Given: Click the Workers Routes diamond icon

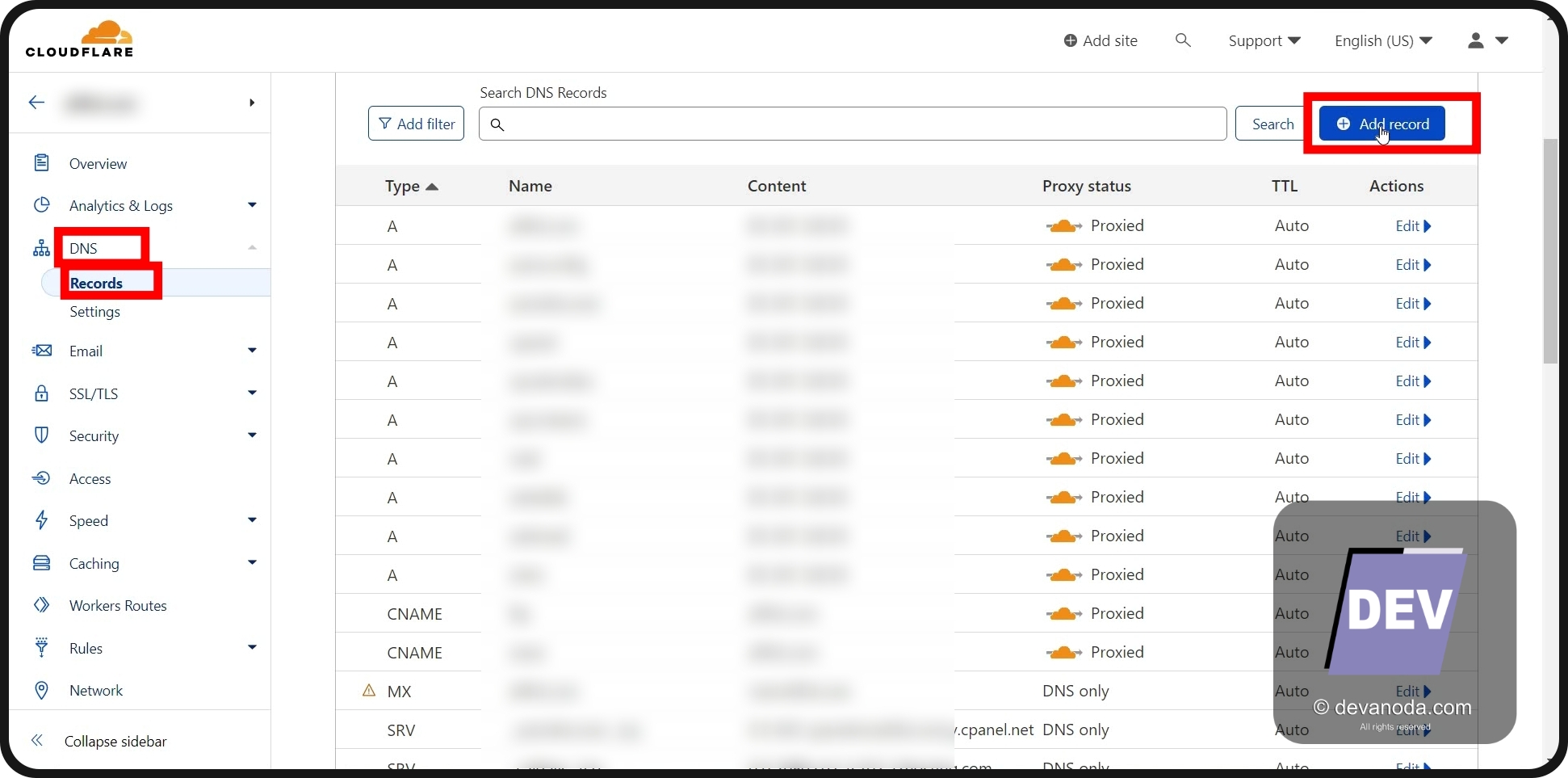Looking at the screenshot, I should click(41, 604).
